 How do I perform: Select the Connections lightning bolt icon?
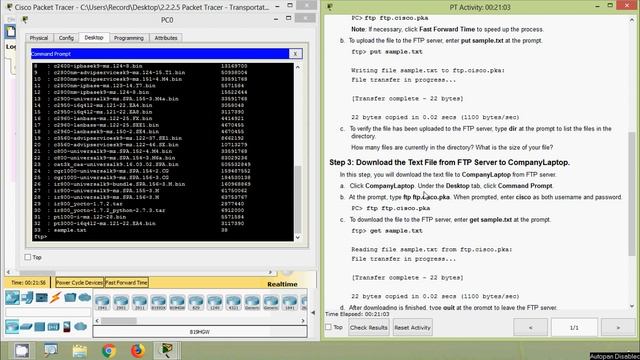[x=56, y=298]
